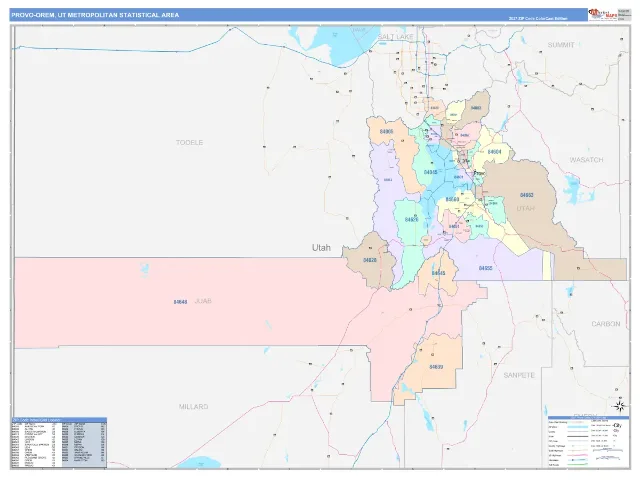Click the map legend box

tap(588, 442)
